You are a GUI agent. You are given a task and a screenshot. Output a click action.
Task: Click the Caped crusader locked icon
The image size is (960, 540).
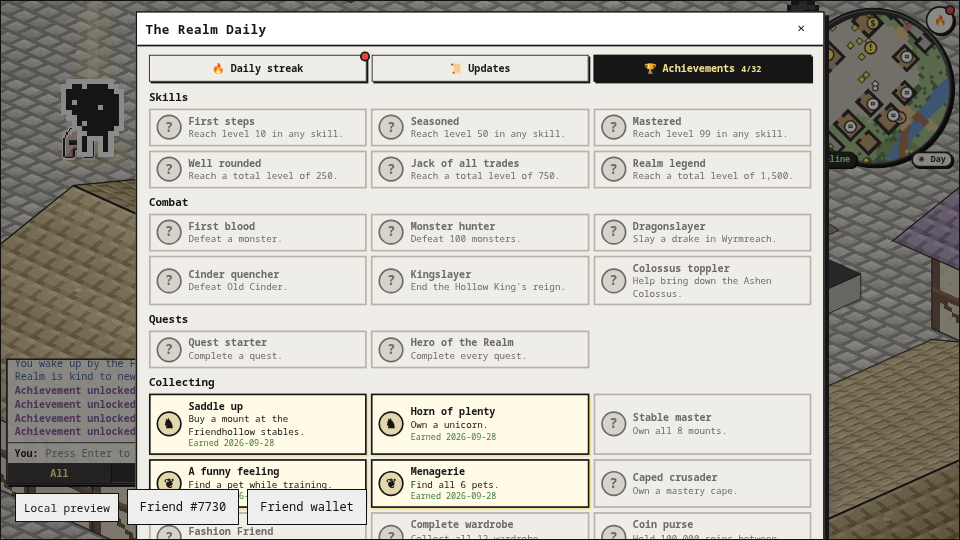click(613, 483)
